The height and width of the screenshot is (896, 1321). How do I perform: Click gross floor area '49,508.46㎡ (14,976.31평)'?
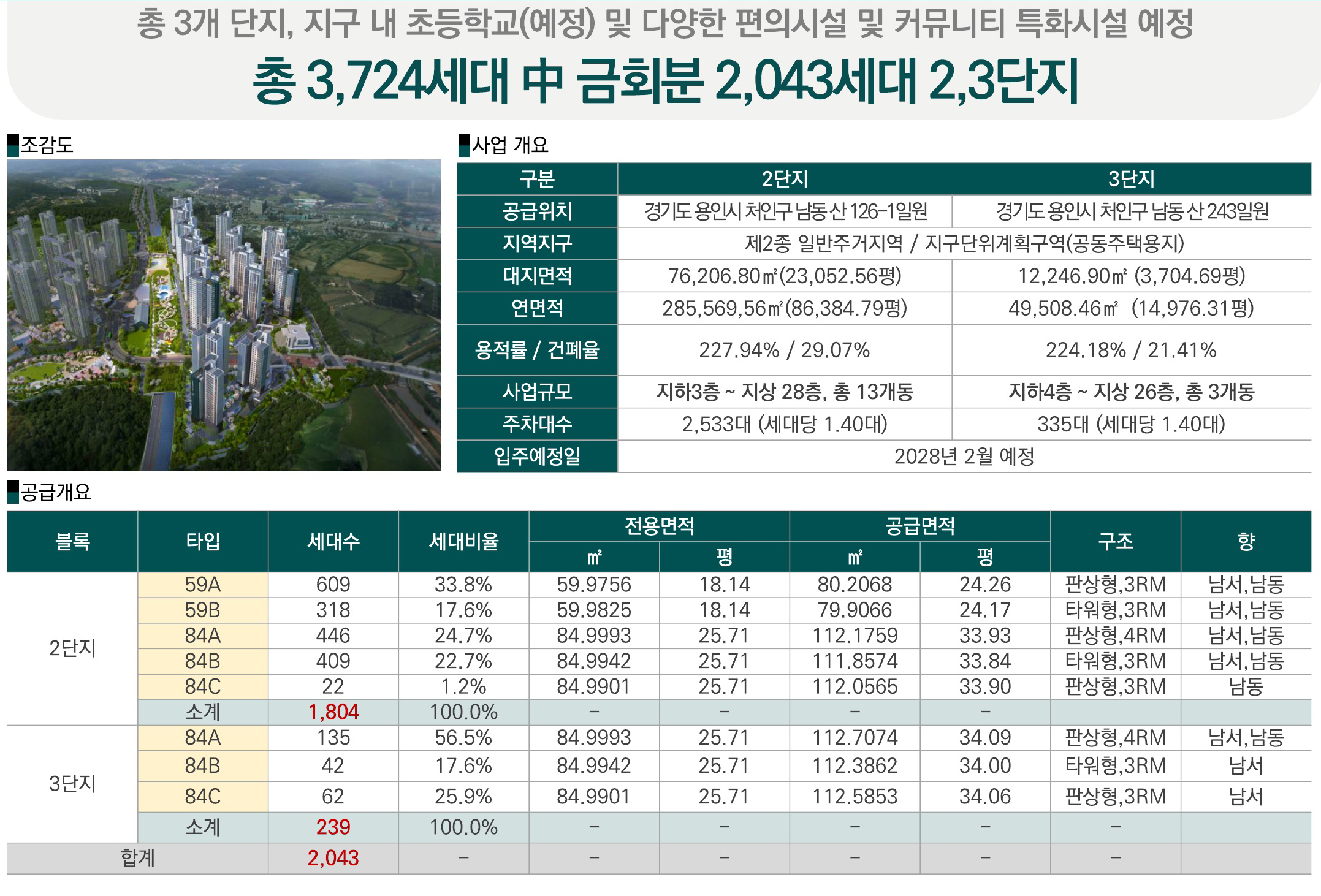[1132, 308]
